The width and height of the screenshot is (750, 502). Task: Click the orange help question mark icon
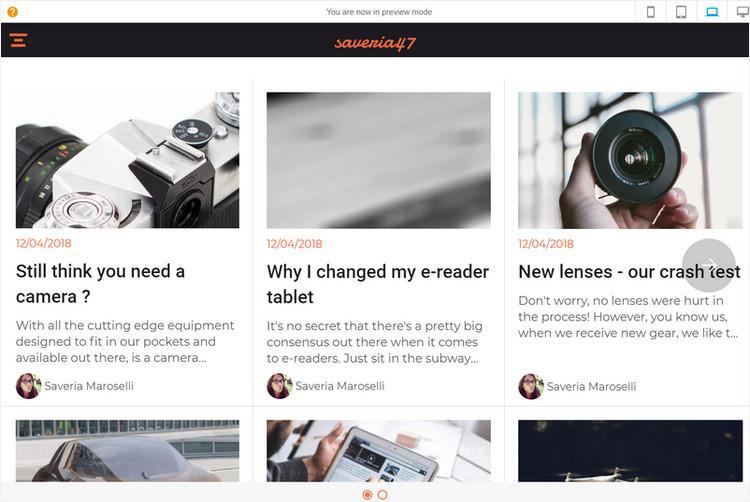pos(12,12)
